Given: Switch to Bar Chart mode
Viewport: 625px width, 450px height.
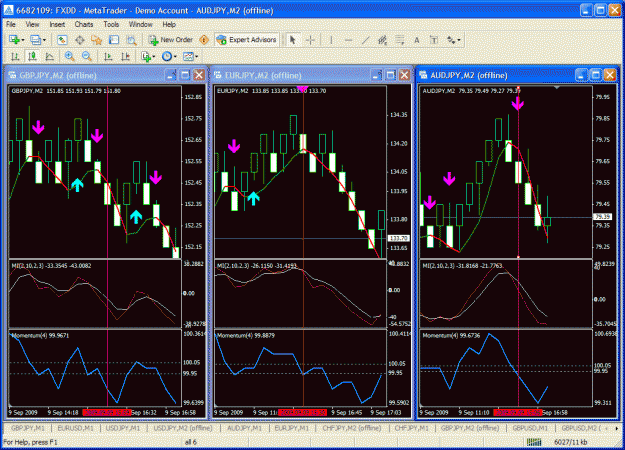Looking at the screenshot, I should point(15,57).
